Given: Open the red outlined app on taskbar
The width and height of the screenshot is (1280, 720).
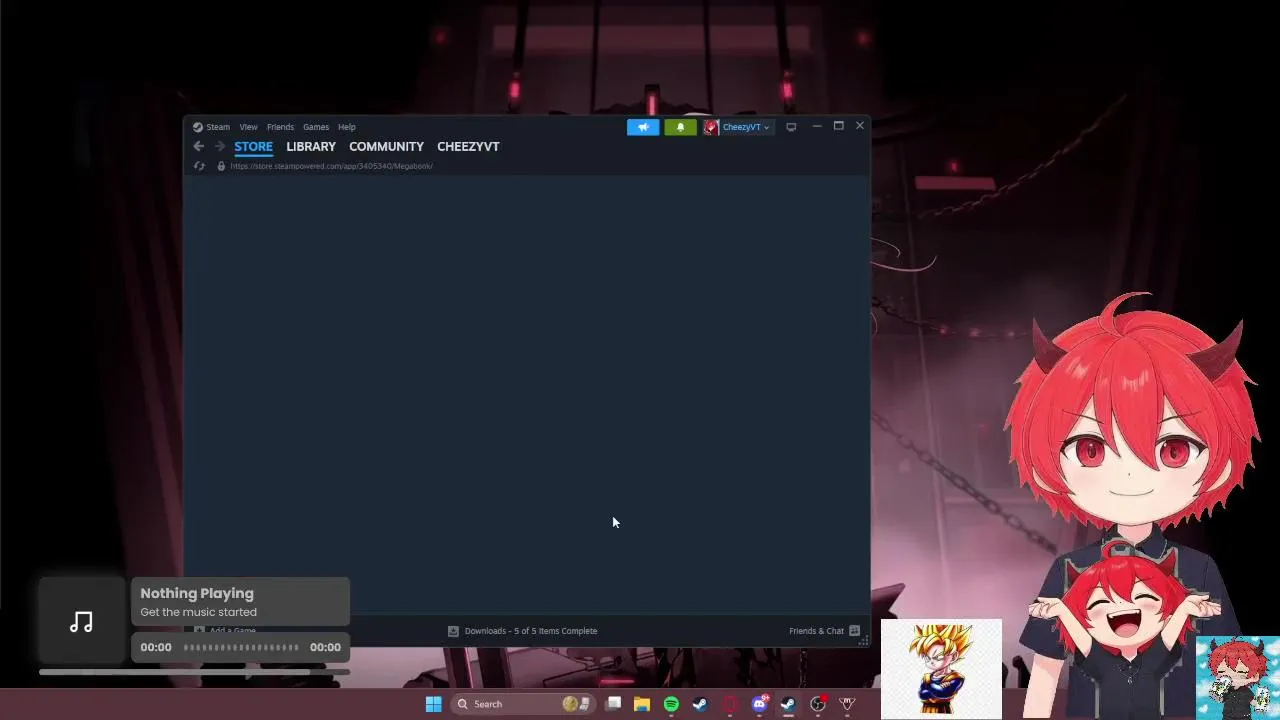Looking at the screenshot, I should point(730,704).
